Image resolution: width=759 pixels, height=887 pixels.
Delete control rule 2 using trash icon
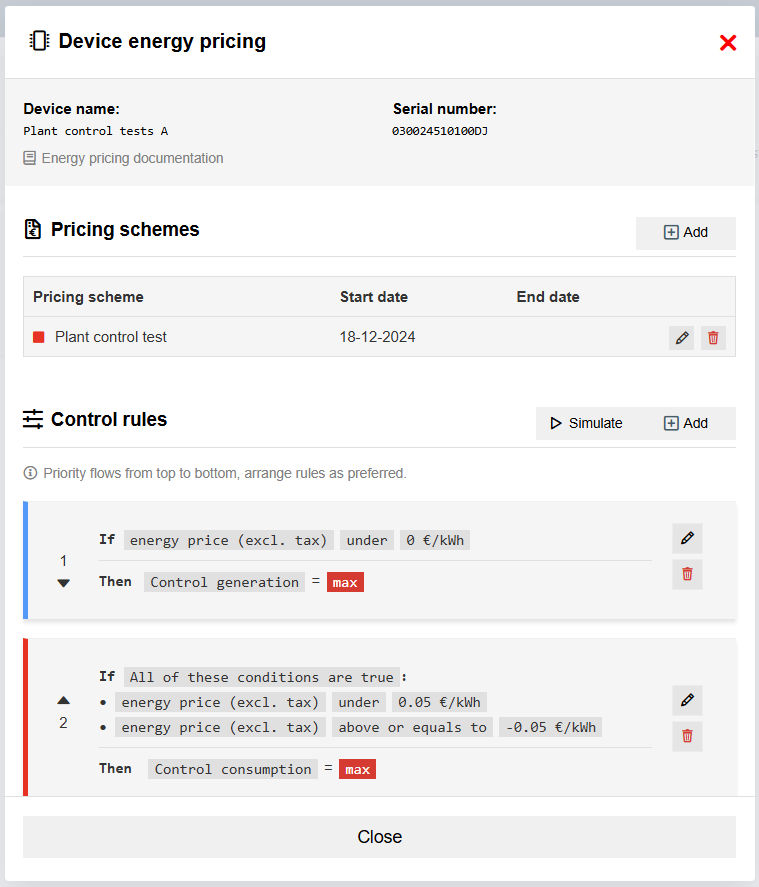tap(687, 736)
